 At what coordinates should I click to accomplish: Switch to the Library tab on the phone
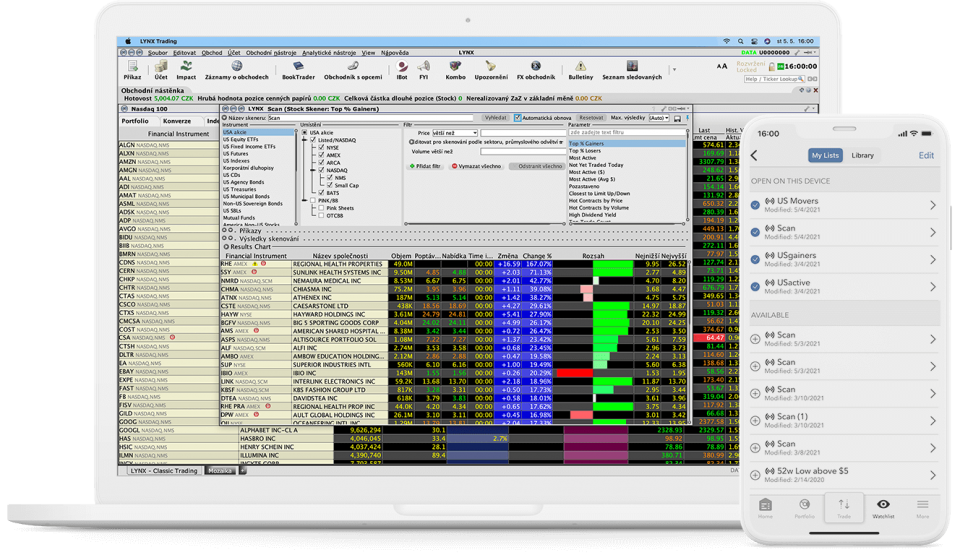click(x=862, y=156)
